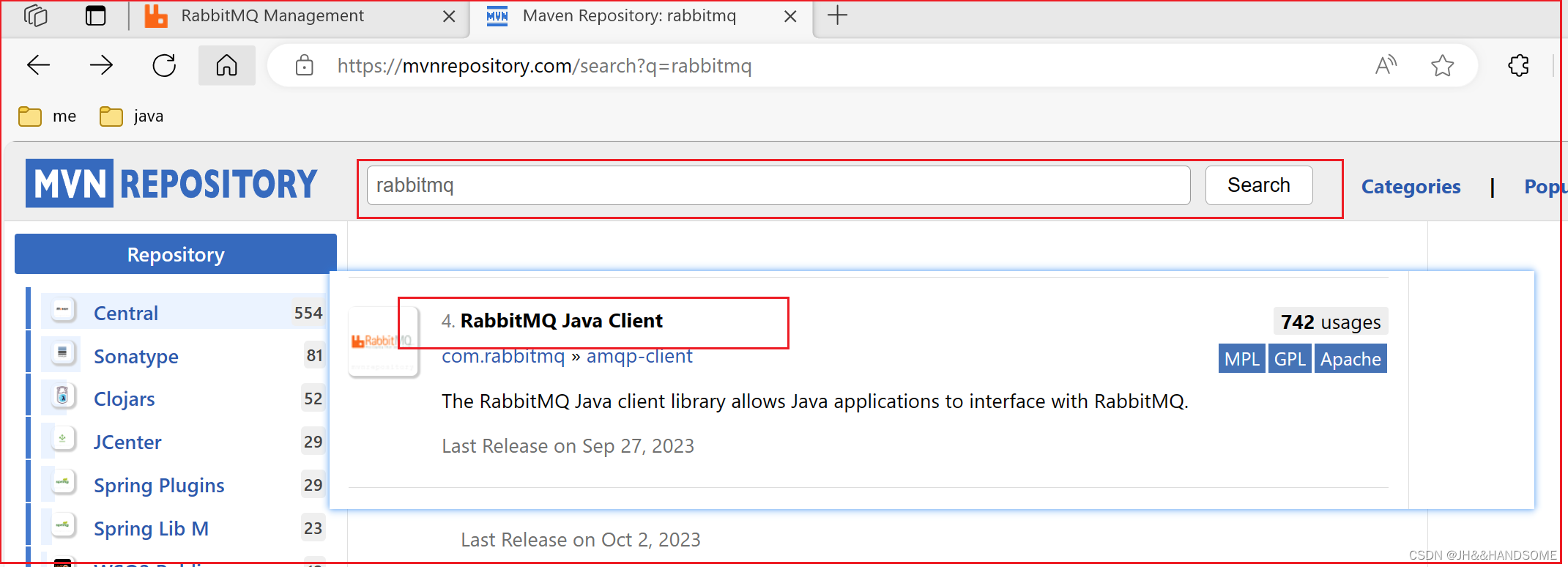Filter by JCenter repository
This screenshot has width=1568, height=567.
click(127, 442)
